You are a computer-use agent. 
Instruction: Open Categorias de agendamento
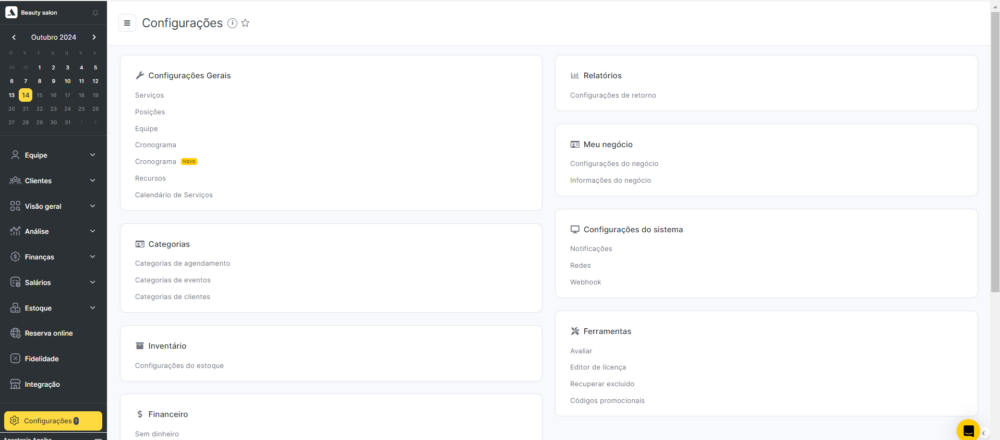182,263
